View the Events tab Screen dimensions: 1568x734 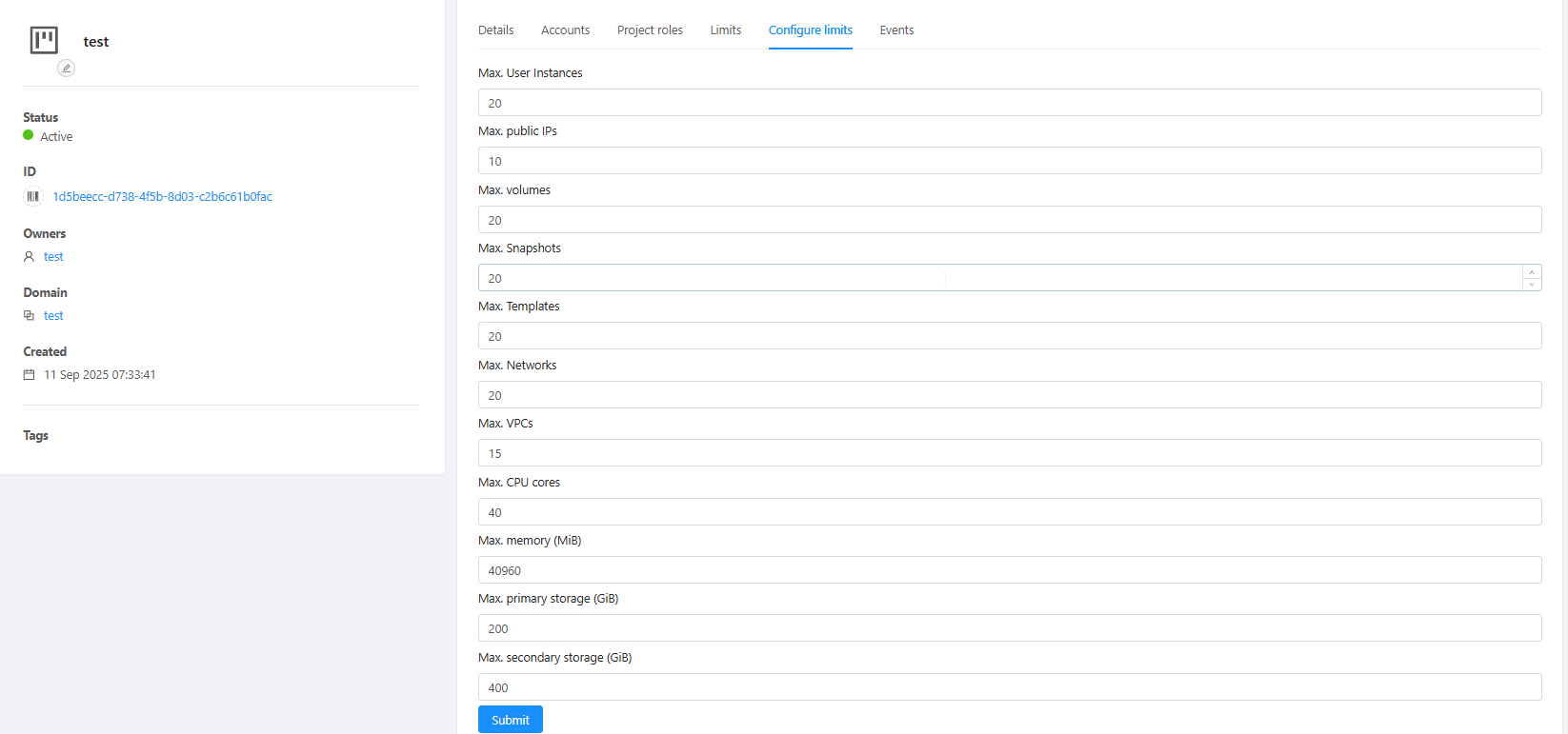click(896, 30)
